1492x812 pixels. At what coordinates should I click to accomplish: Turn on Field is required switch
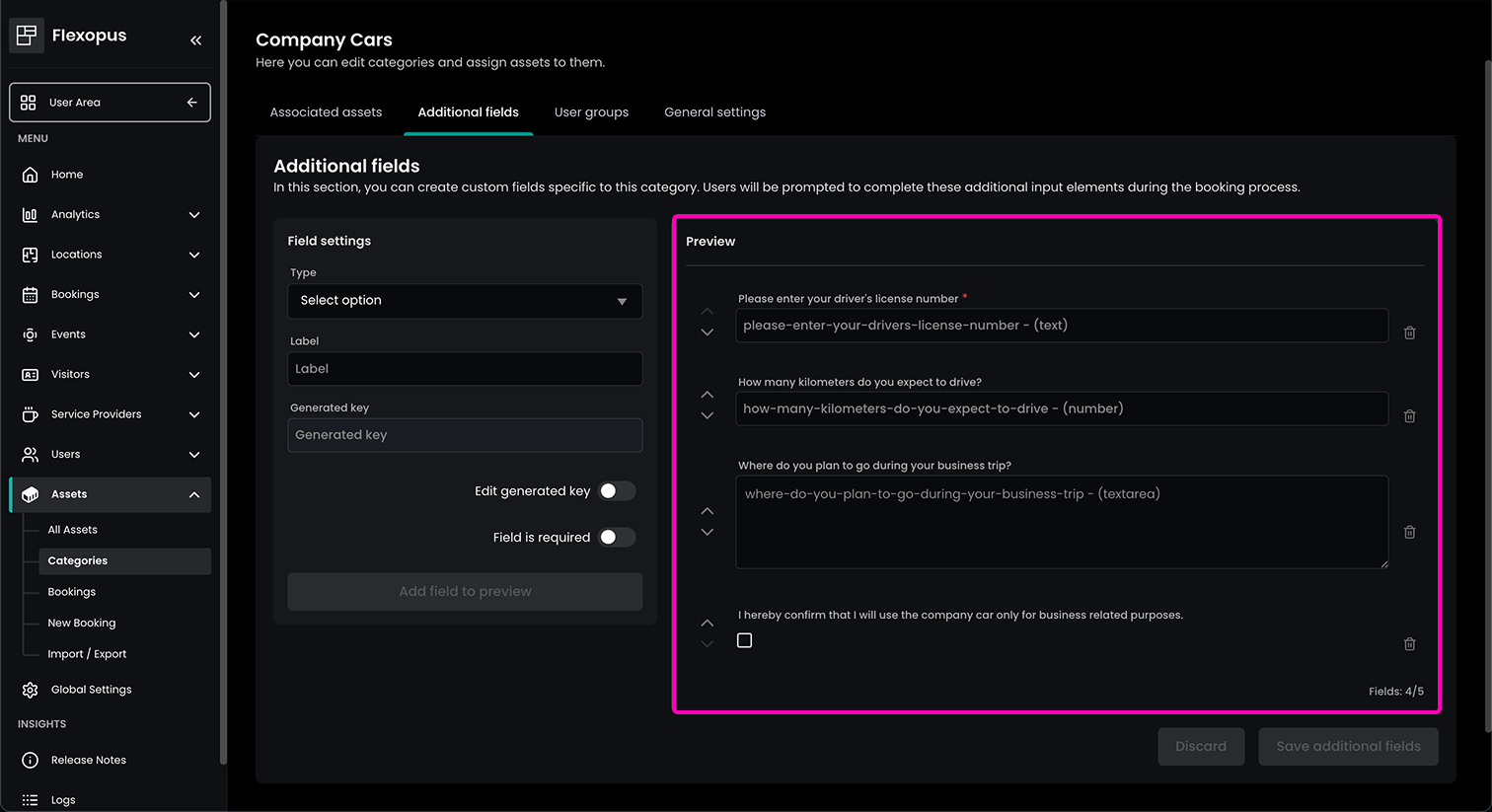pos(617,538)
